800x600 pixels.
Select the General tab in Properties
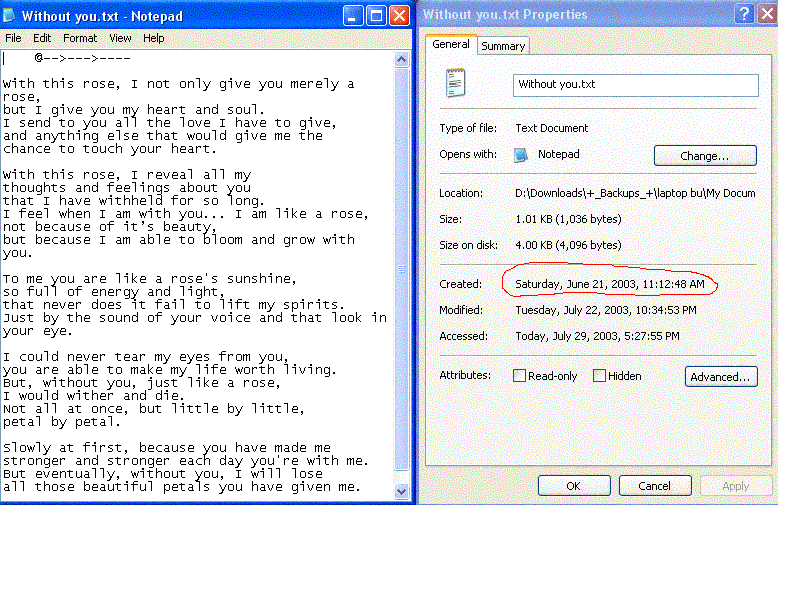451,44
